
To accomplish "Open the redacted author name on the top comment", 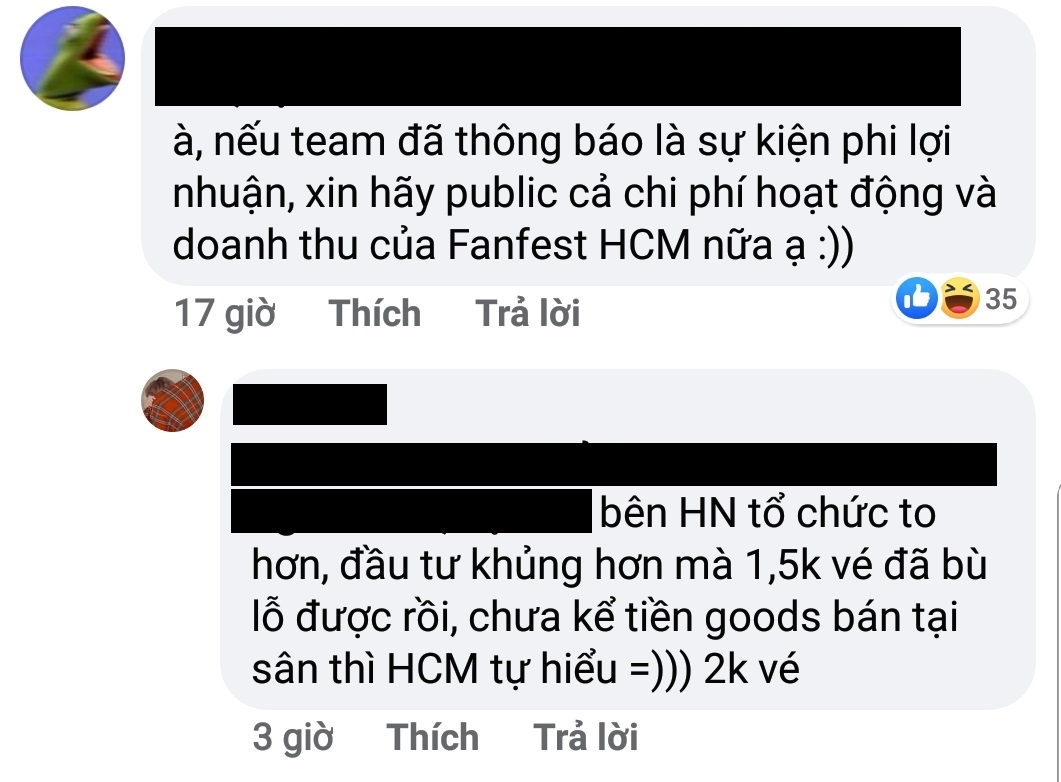I will point(558,66).
